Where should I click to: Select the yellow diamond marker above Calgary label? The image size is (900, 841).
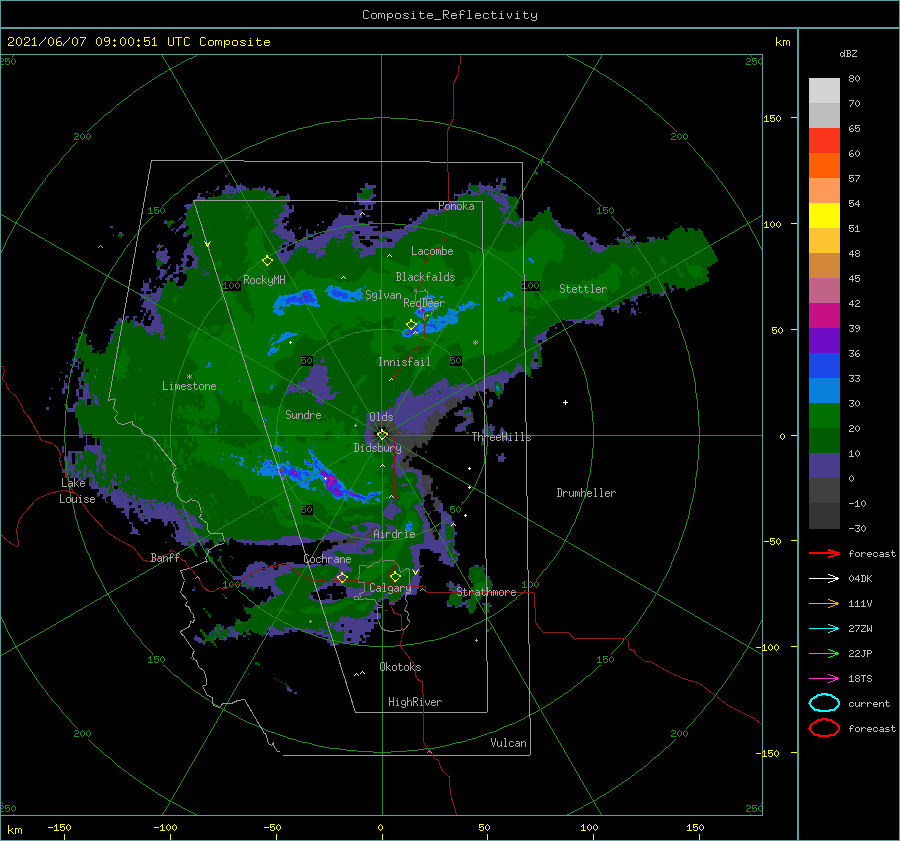pos(395,576)
